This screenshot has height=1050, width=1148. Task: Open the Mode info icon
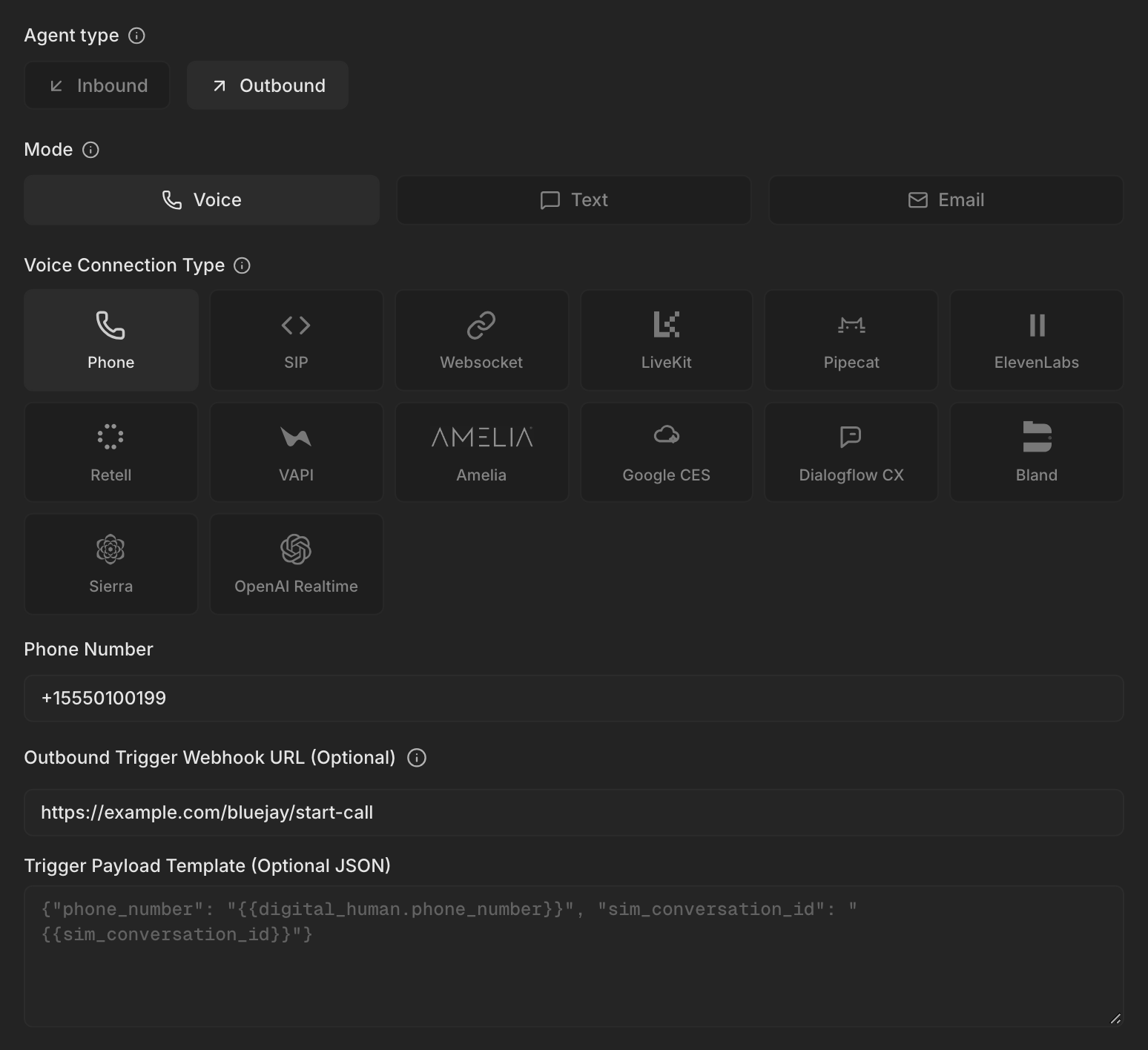coord(90,150)
